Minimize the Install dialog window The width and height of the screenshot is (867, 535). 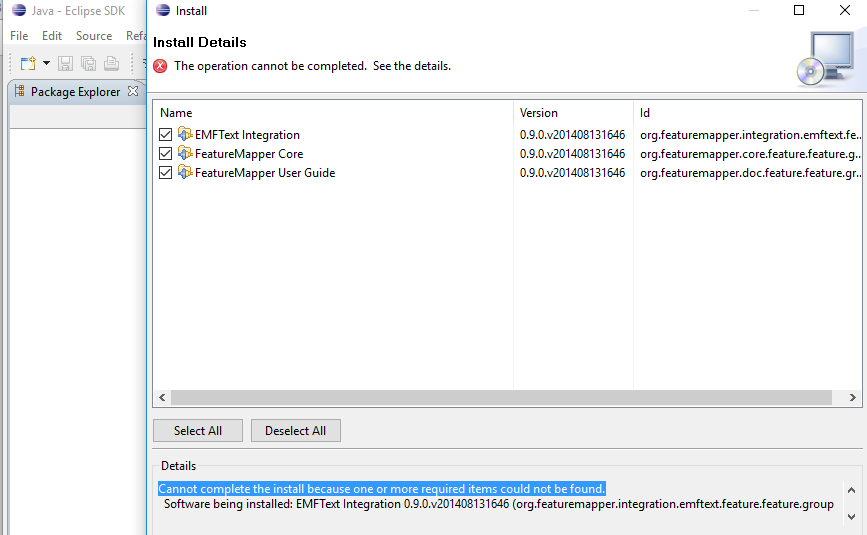tap(754, 10)
